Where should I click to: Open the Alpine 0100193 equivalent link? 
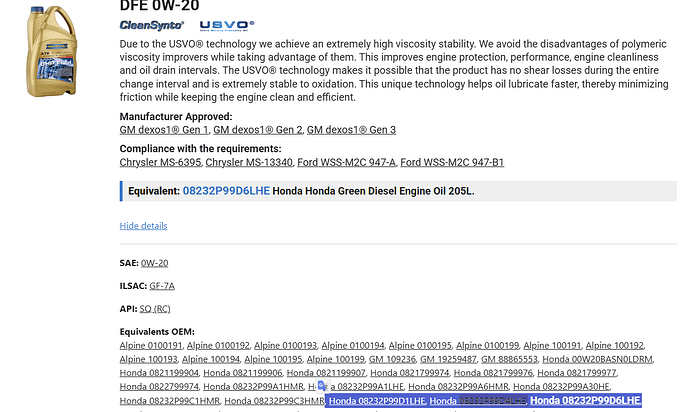(286, 346)
